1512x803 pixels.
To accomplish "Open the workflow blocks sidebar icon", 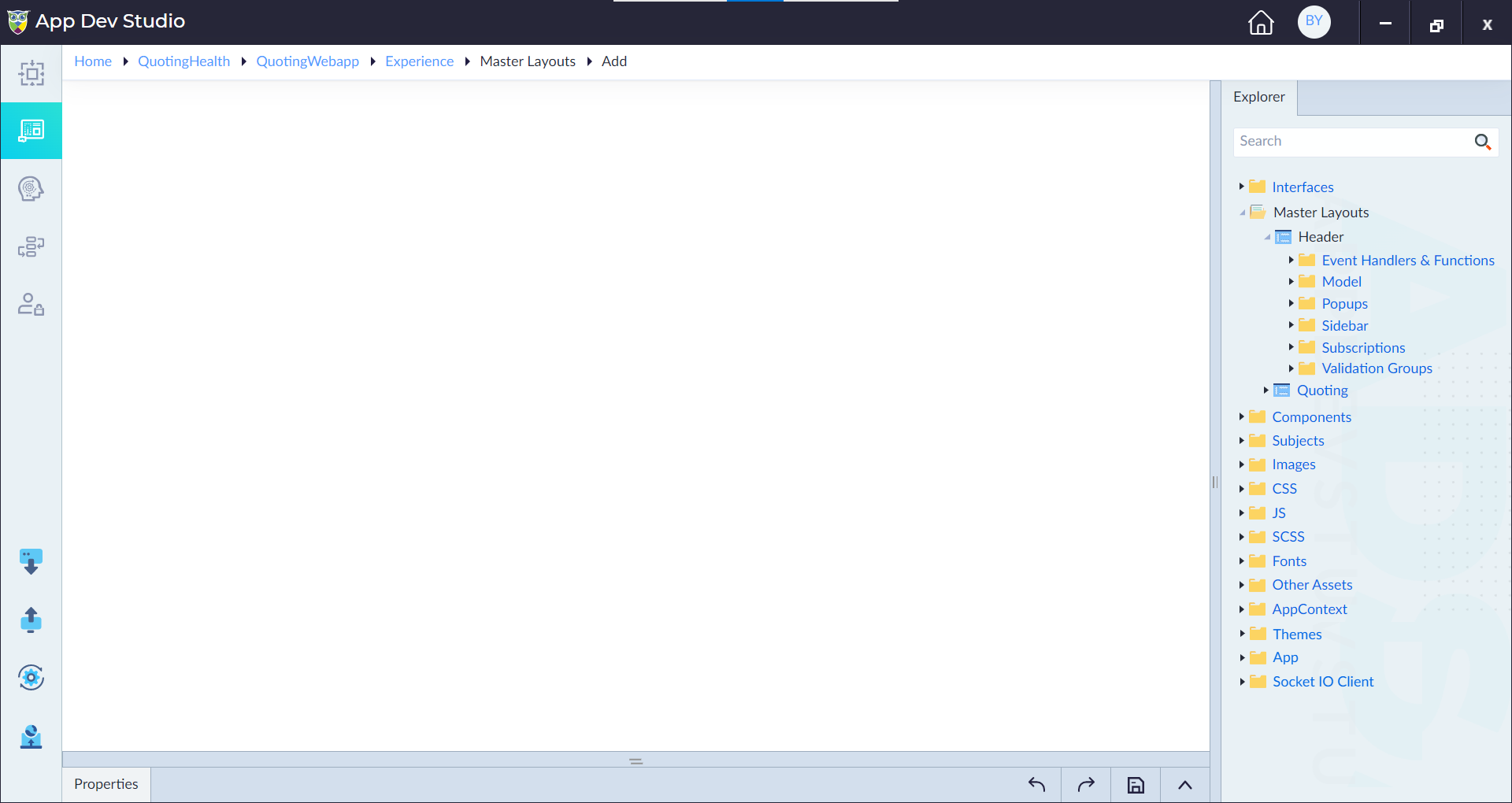I will tap(31, 247).
